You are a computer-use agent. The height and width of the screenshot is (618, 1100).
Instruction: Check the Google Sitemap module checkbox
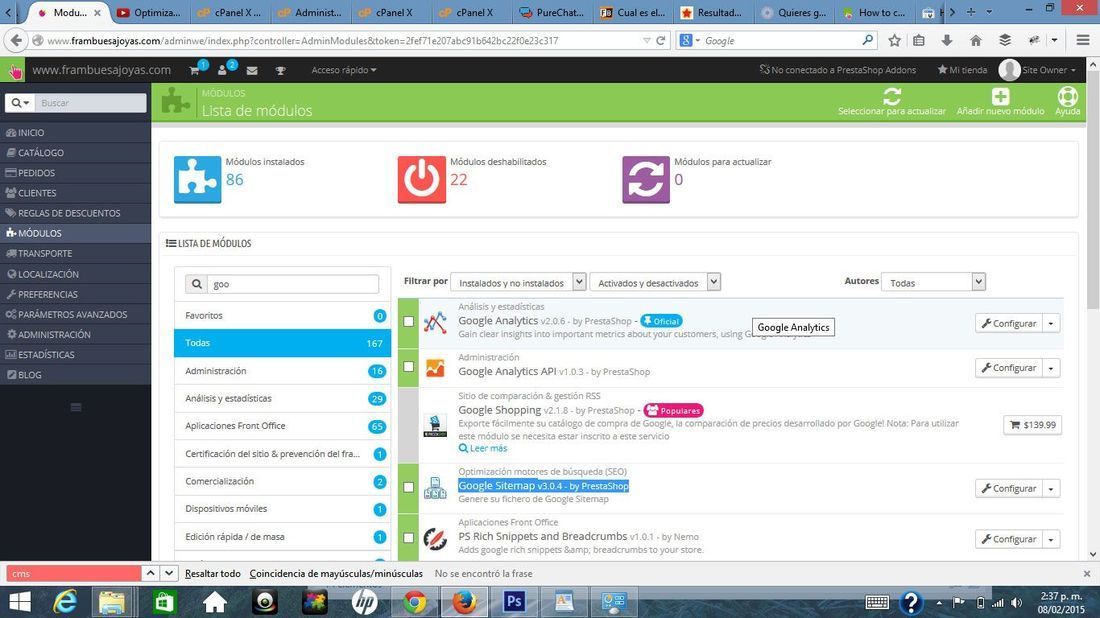pos(408,487)
